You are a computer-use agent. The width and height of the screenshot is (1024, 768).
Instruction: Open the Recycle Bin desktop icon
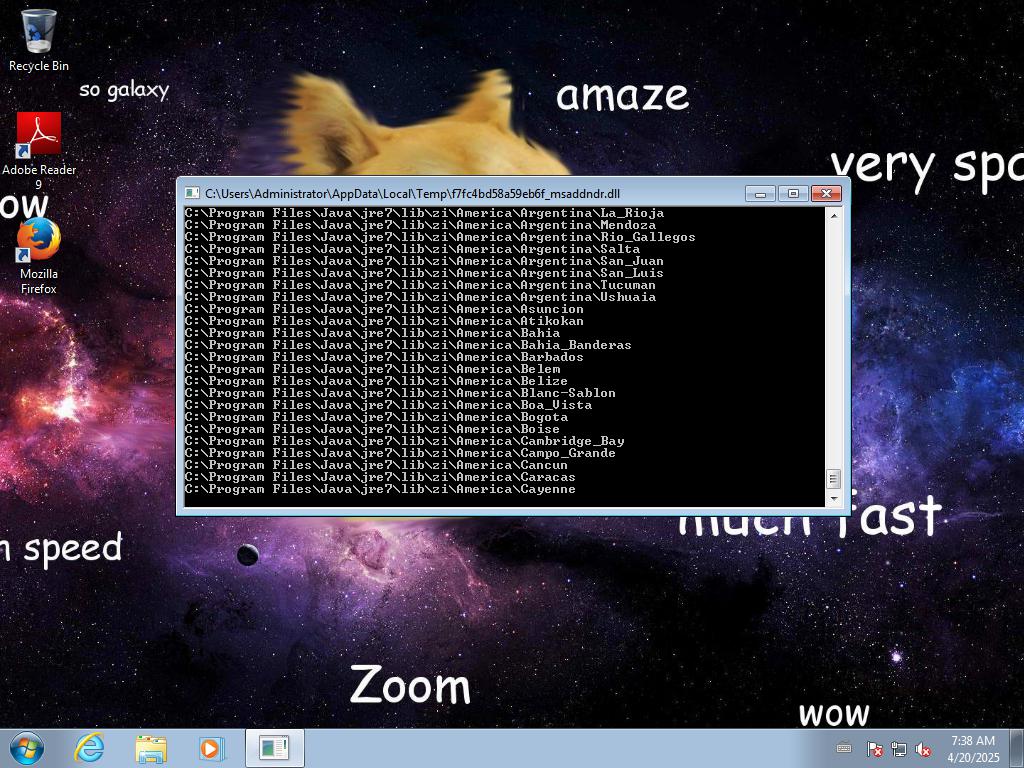tap(39, 39)
